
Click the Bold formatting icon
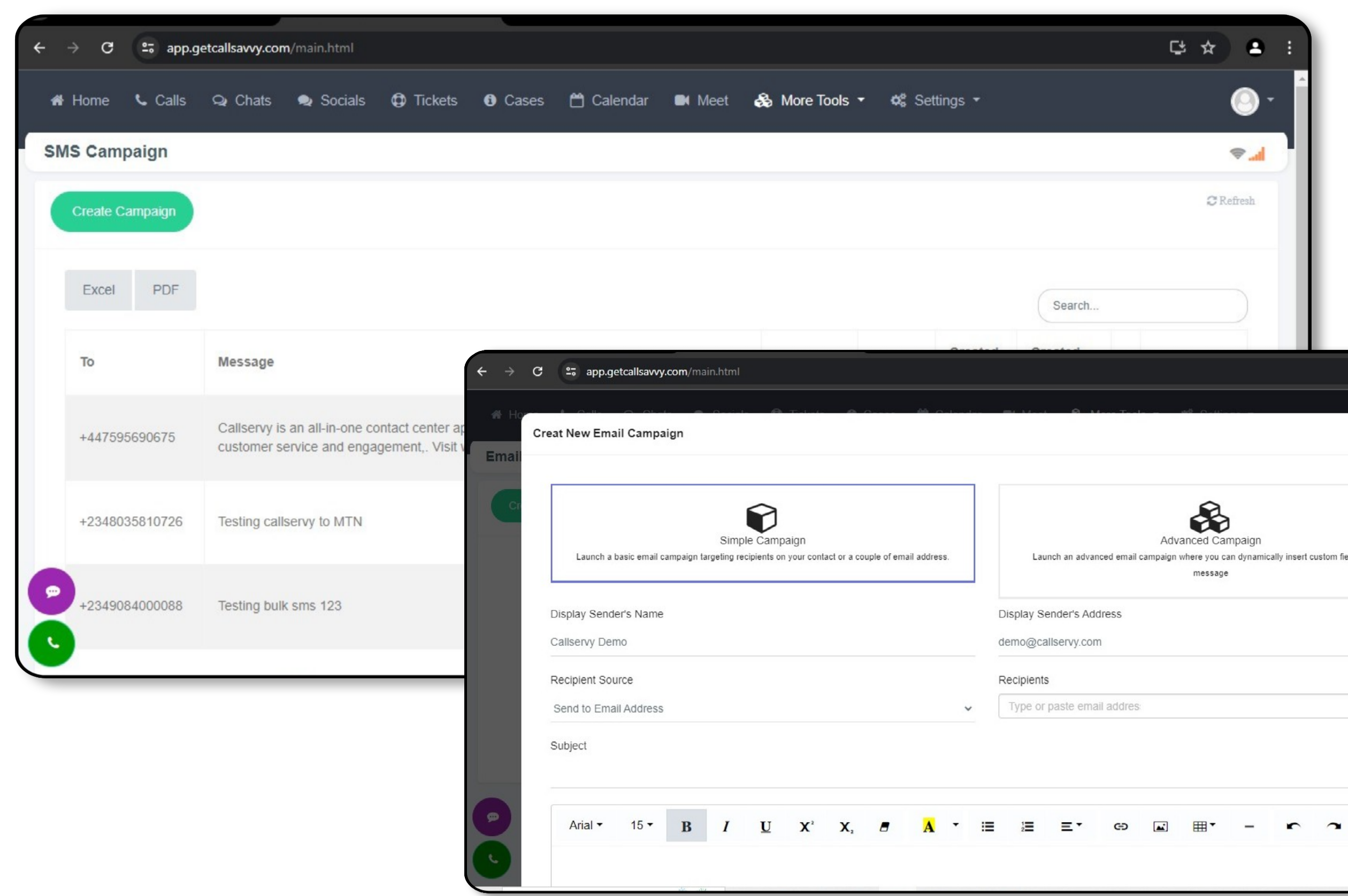[x=686, y=825]
